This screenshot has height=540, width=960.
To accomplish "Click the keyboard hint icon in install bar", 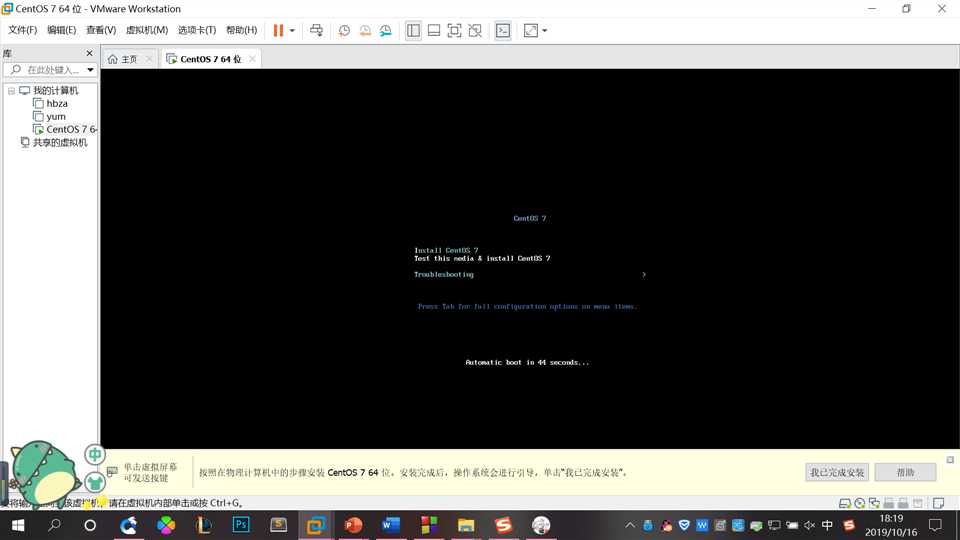I will pos(113,471).
